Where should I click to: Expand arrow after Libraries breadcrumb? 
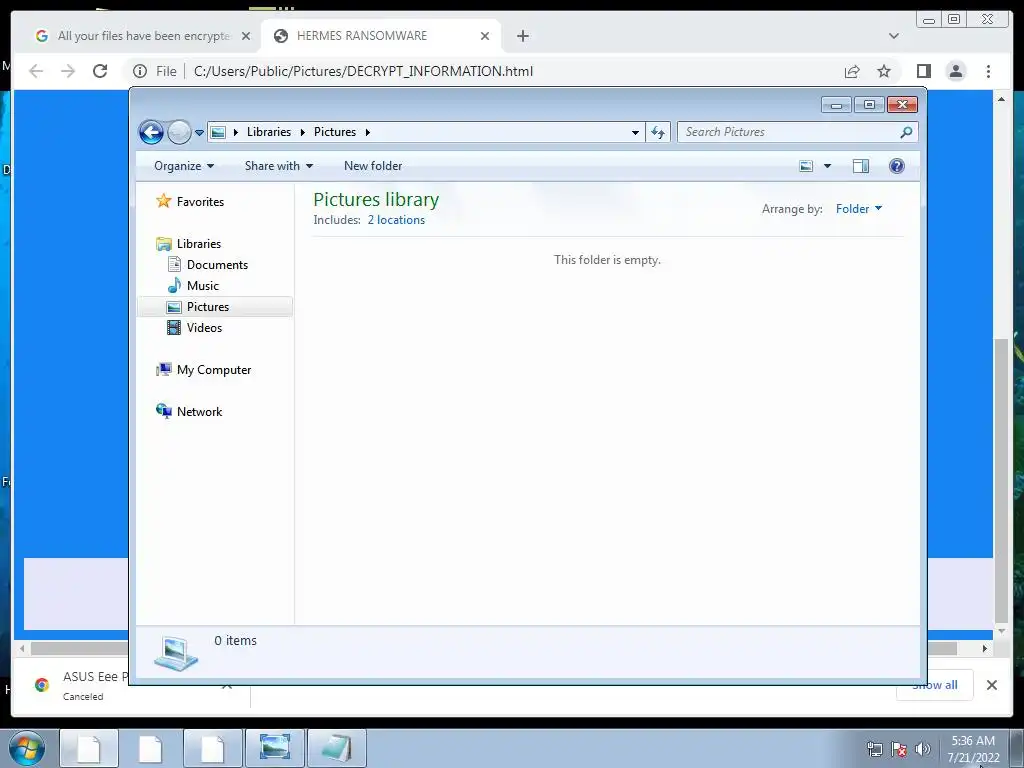pos(302,132)
